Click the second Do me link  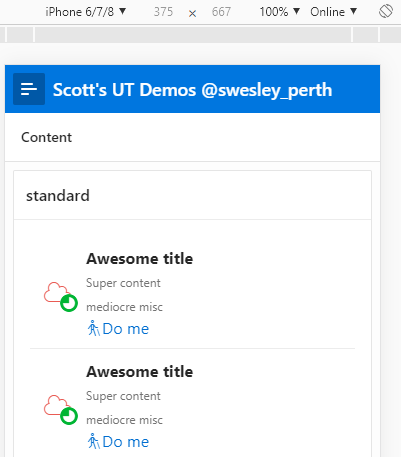(x=126, y=442)
